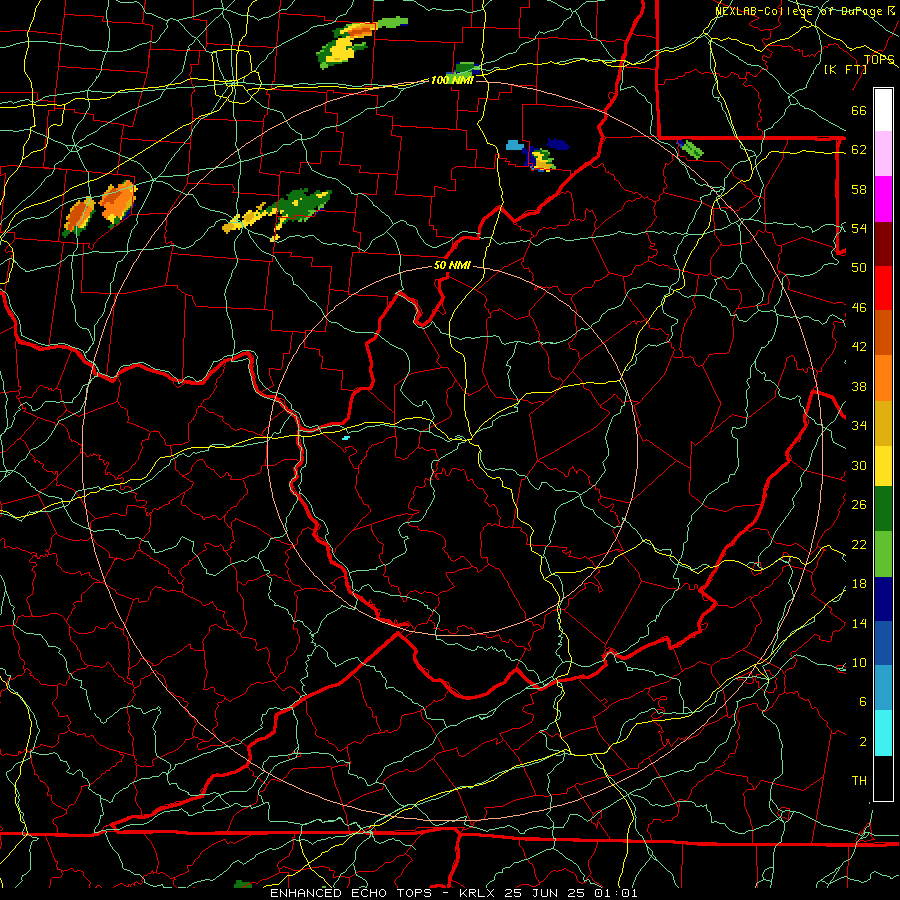Click the 6 legend value
This screenshot has width=900, height=900.
[862, 701]
